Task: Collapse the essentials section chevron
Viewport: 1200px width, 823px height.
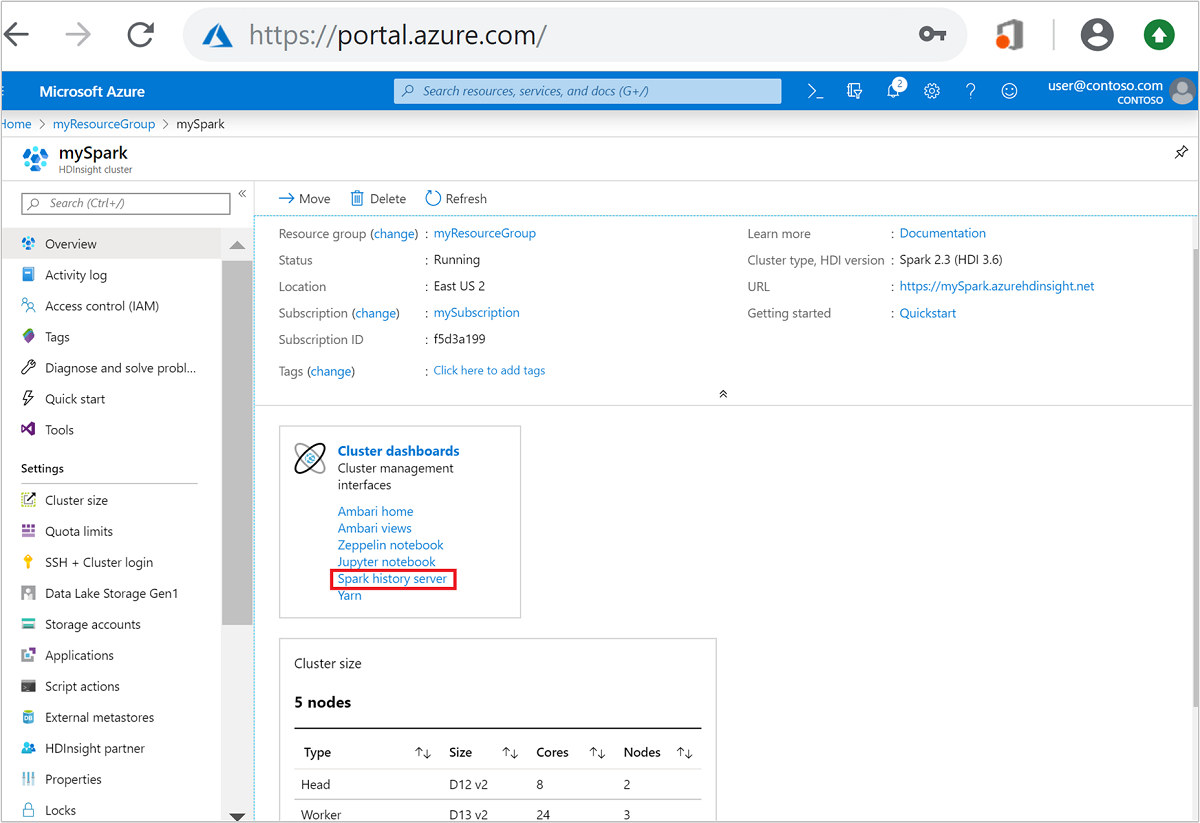Action: coord(723,394)
